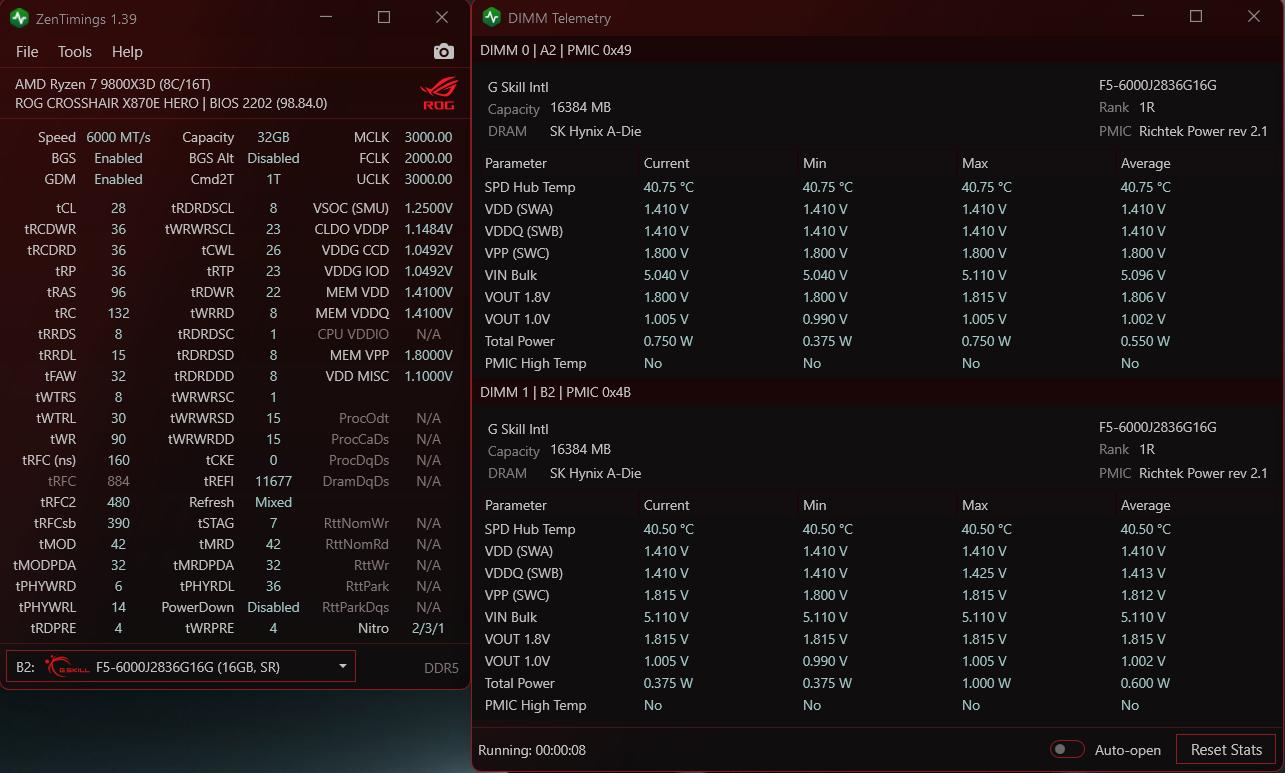Close the DIMM Telemetry window
Image resolution: width=1285 pixels, height=773 pixels.
(x=1254, y=17)
